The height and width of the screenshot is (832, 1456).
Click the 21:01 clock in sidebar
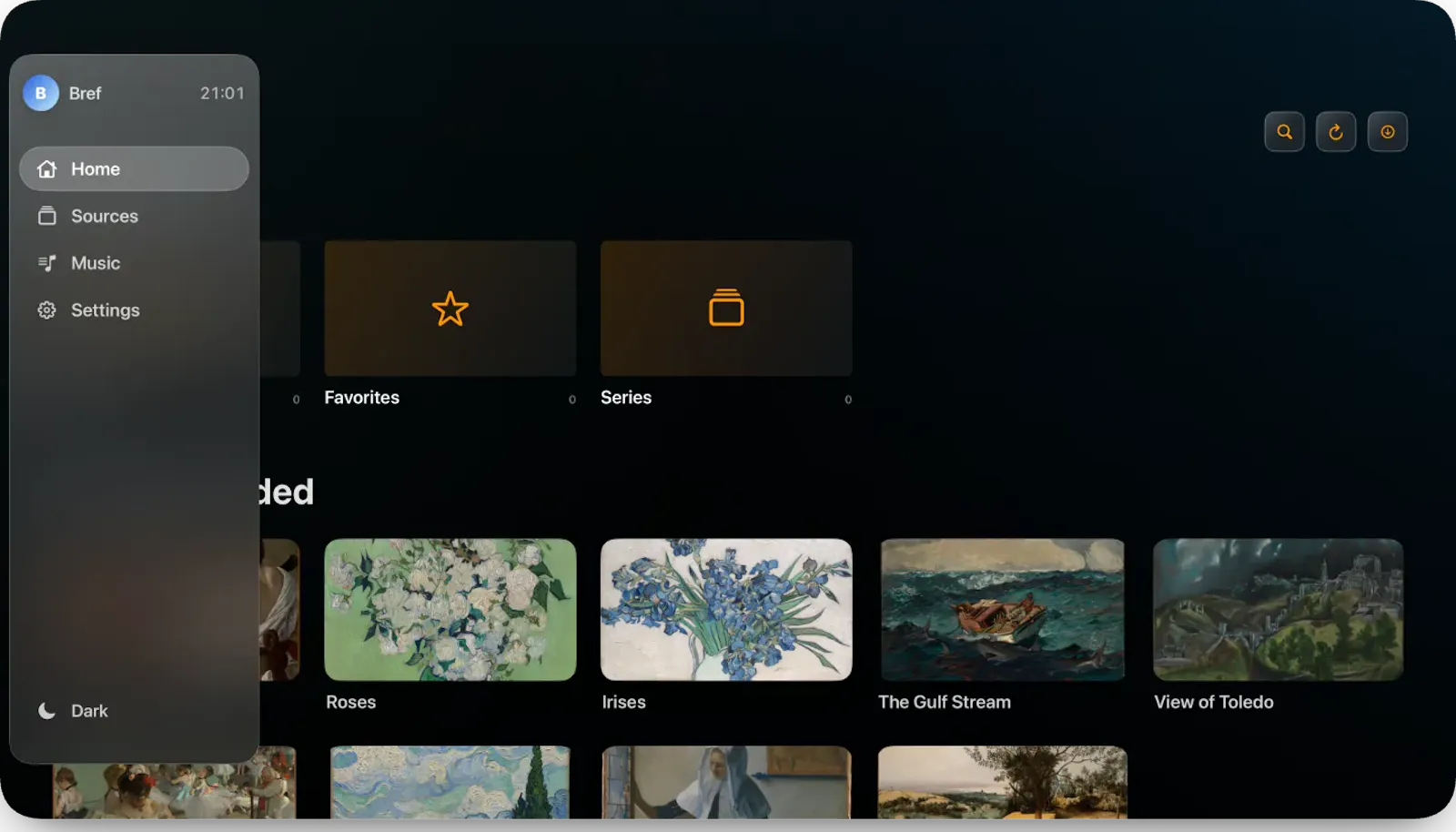(x=222, y=93)
